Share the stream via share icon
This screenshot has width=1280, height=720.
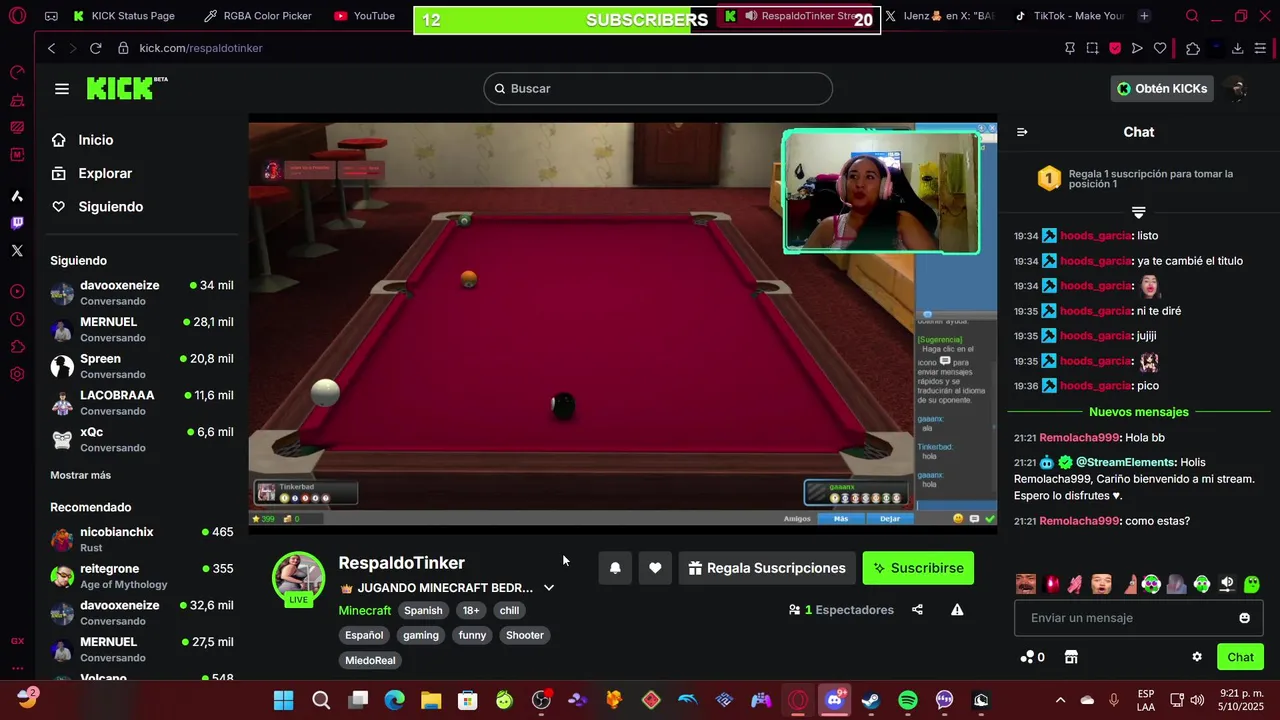click(917, 610)
